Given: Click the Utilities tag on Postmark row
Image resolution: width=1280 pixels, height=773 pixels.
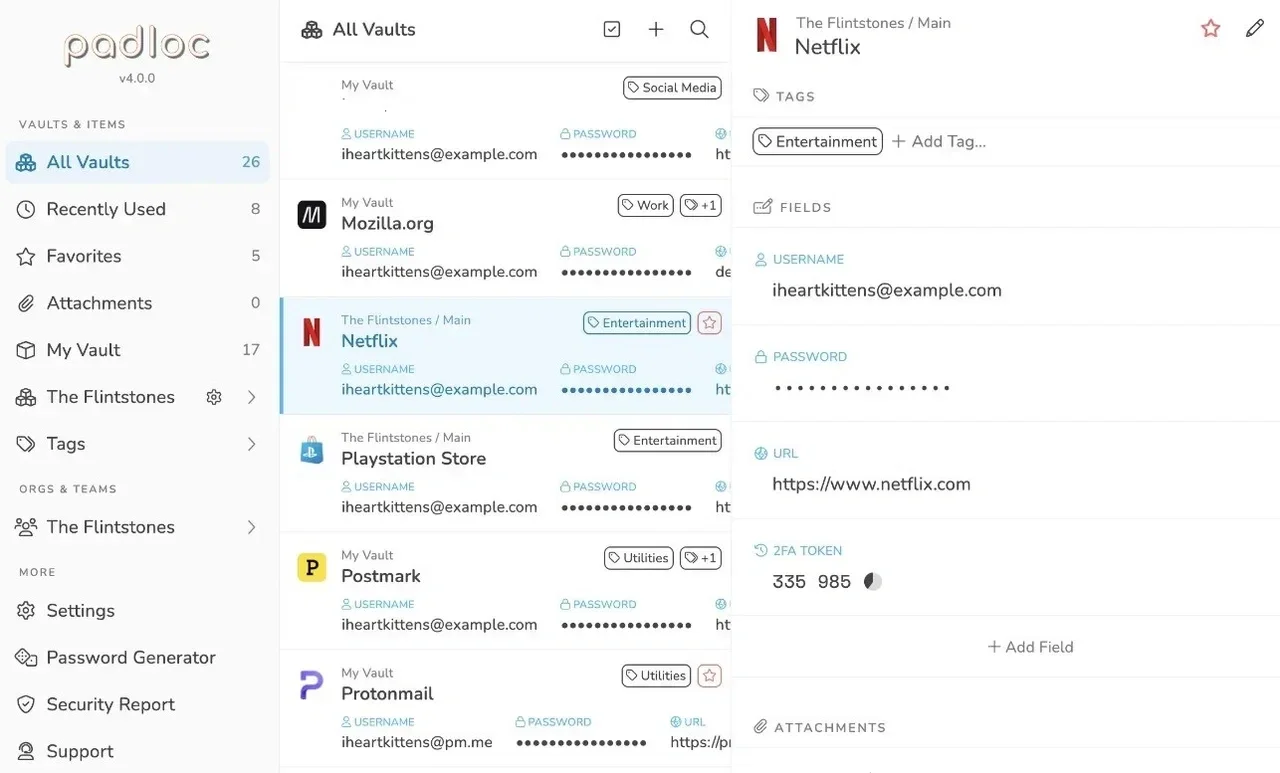Looking at the screenshot, I should click(639, 558).
